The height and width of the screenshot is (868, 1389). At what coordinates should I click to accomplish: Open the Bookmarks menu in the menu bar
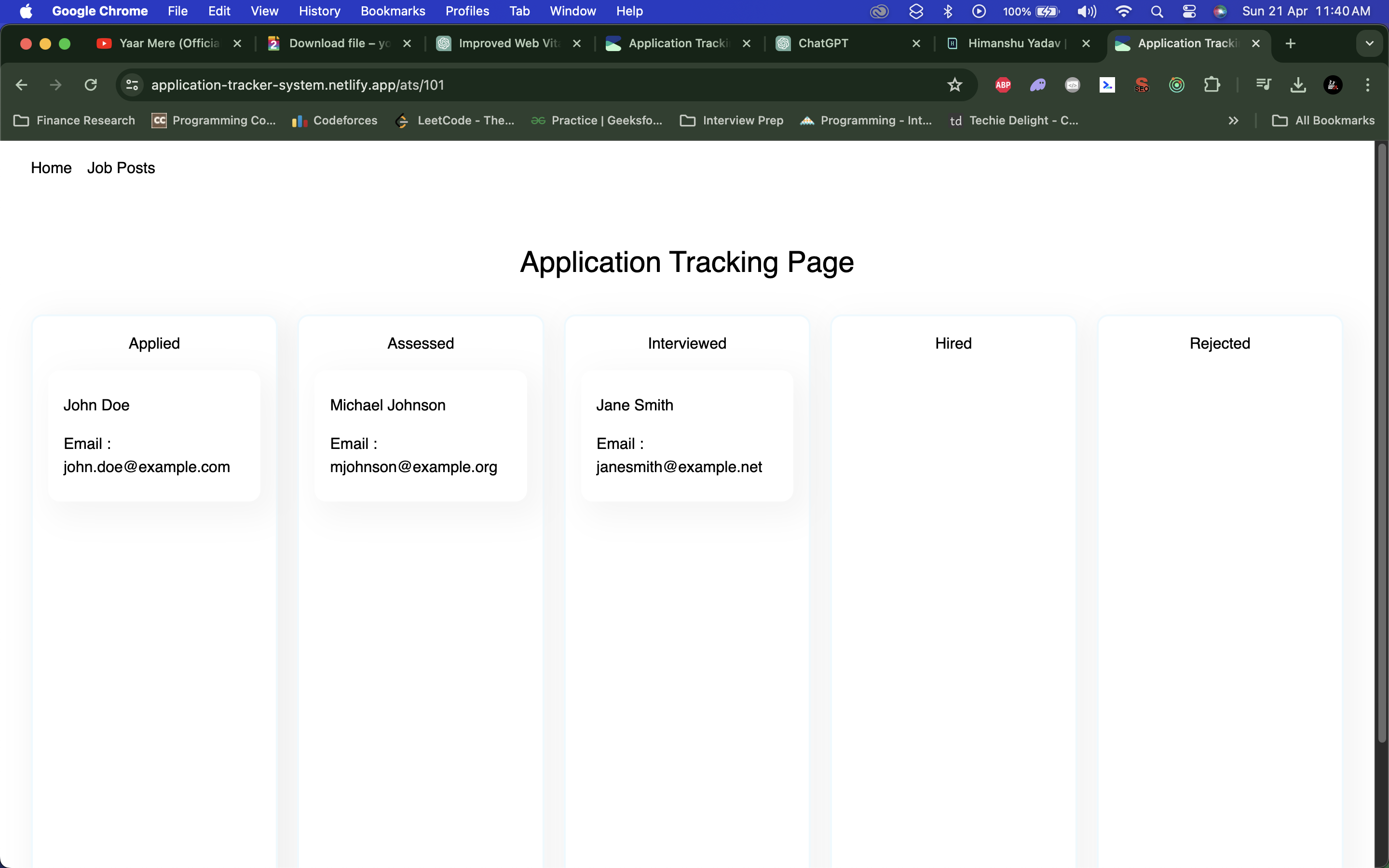[393, 11]
